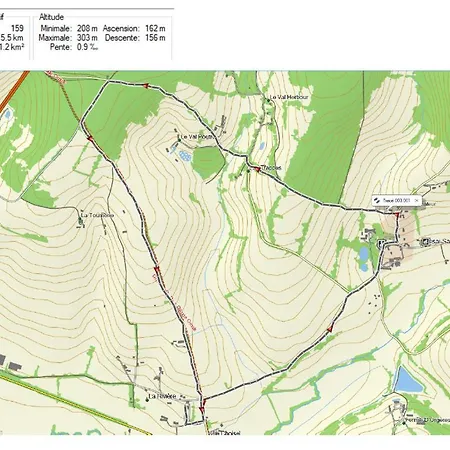
Task: Select the large blue lake near Ferme d'Orgeval
Action: tap(407, 380)
